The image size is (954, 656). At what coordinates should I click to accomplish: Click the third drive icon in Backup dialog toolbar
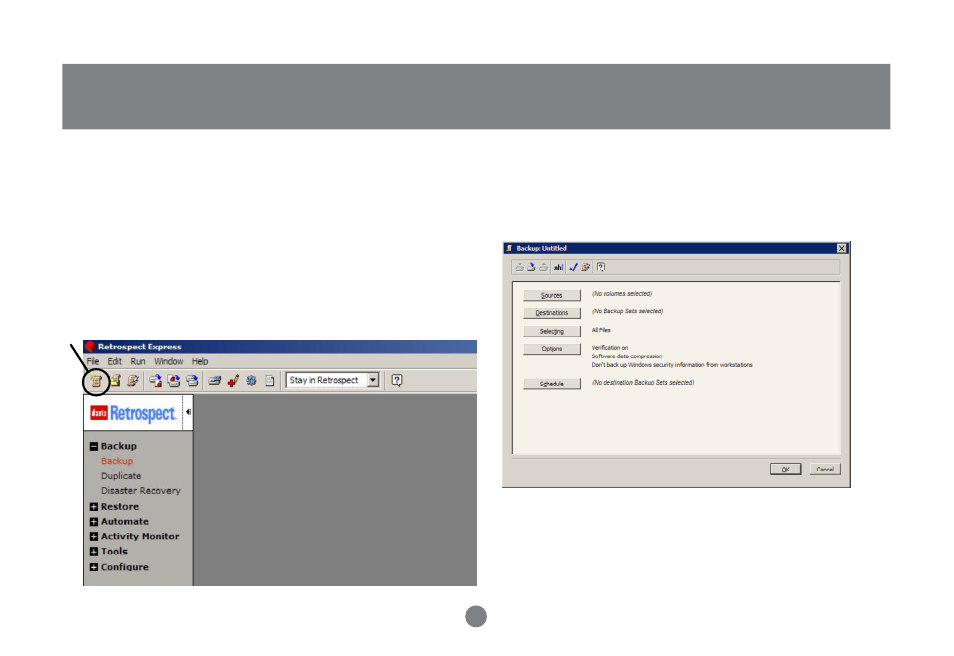coord(543,267)
